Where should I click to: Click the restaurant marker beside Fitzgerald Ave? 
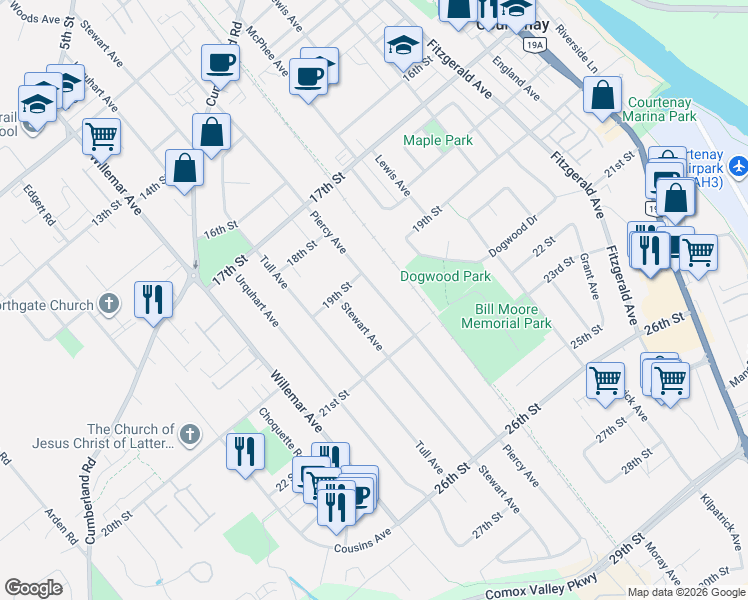tap(650, 251)
